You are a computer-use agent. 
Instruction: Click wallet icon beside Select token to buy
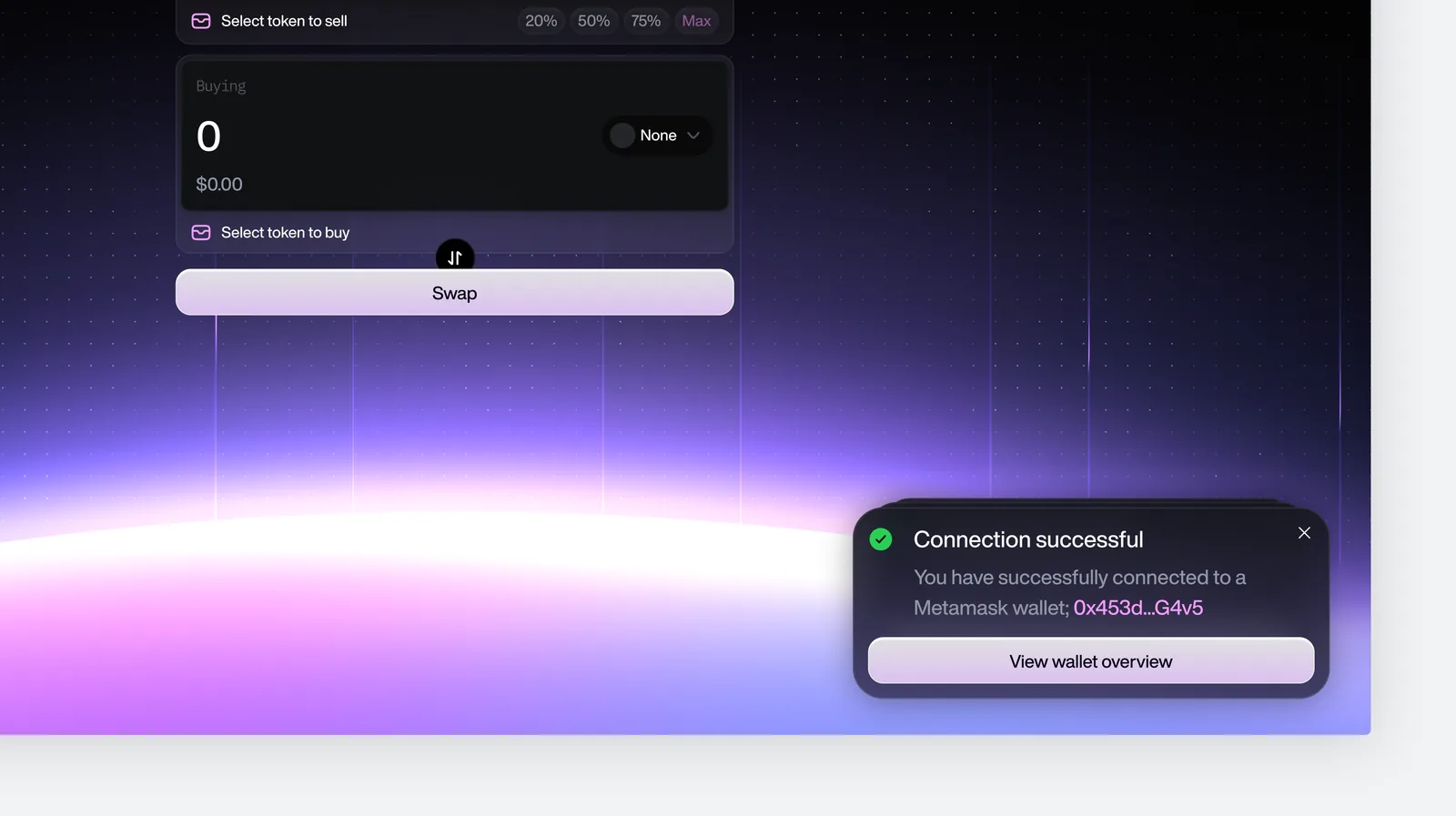201,233
